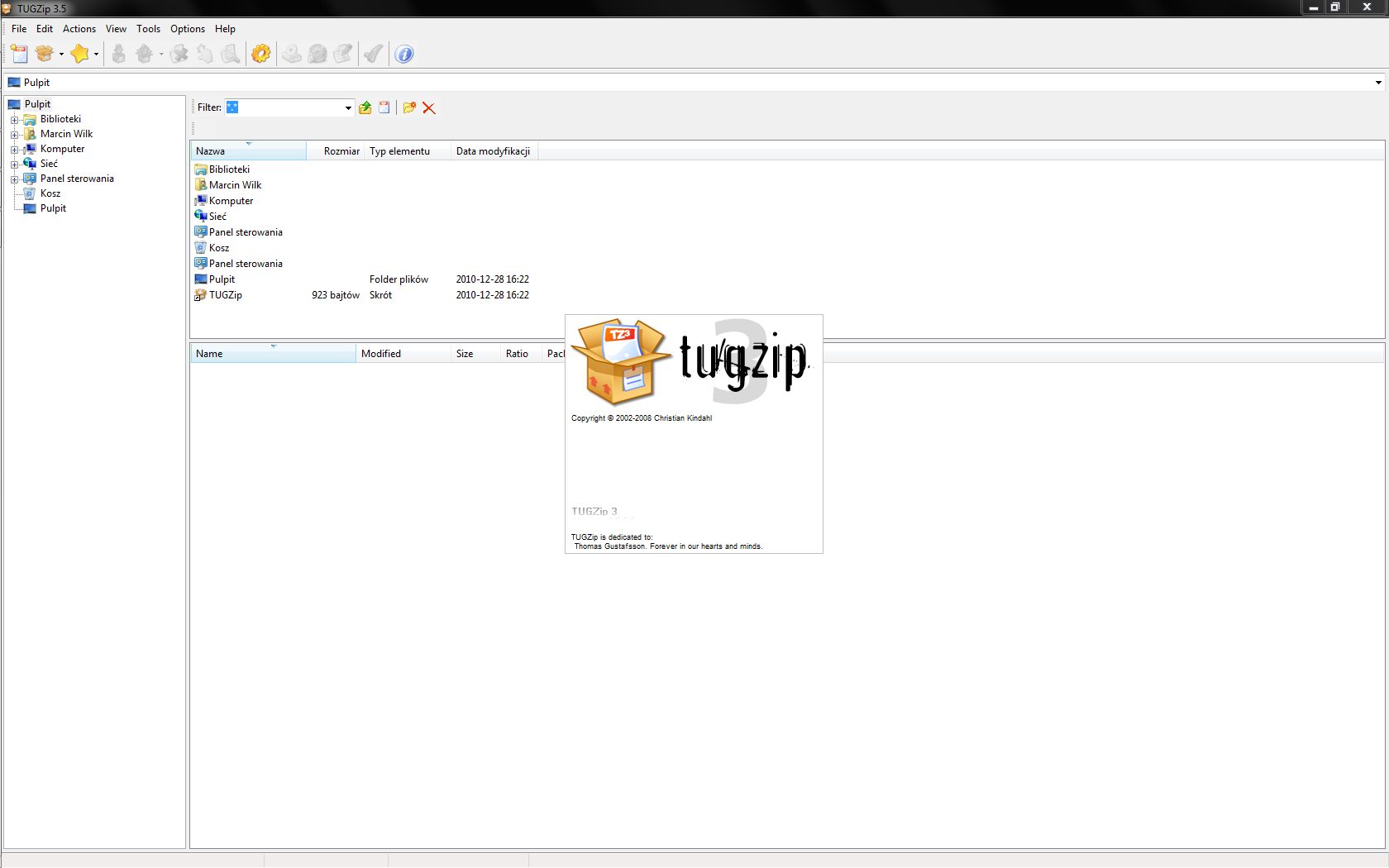Click the greyed hand toolbar icon

click(x=204, y=54)
